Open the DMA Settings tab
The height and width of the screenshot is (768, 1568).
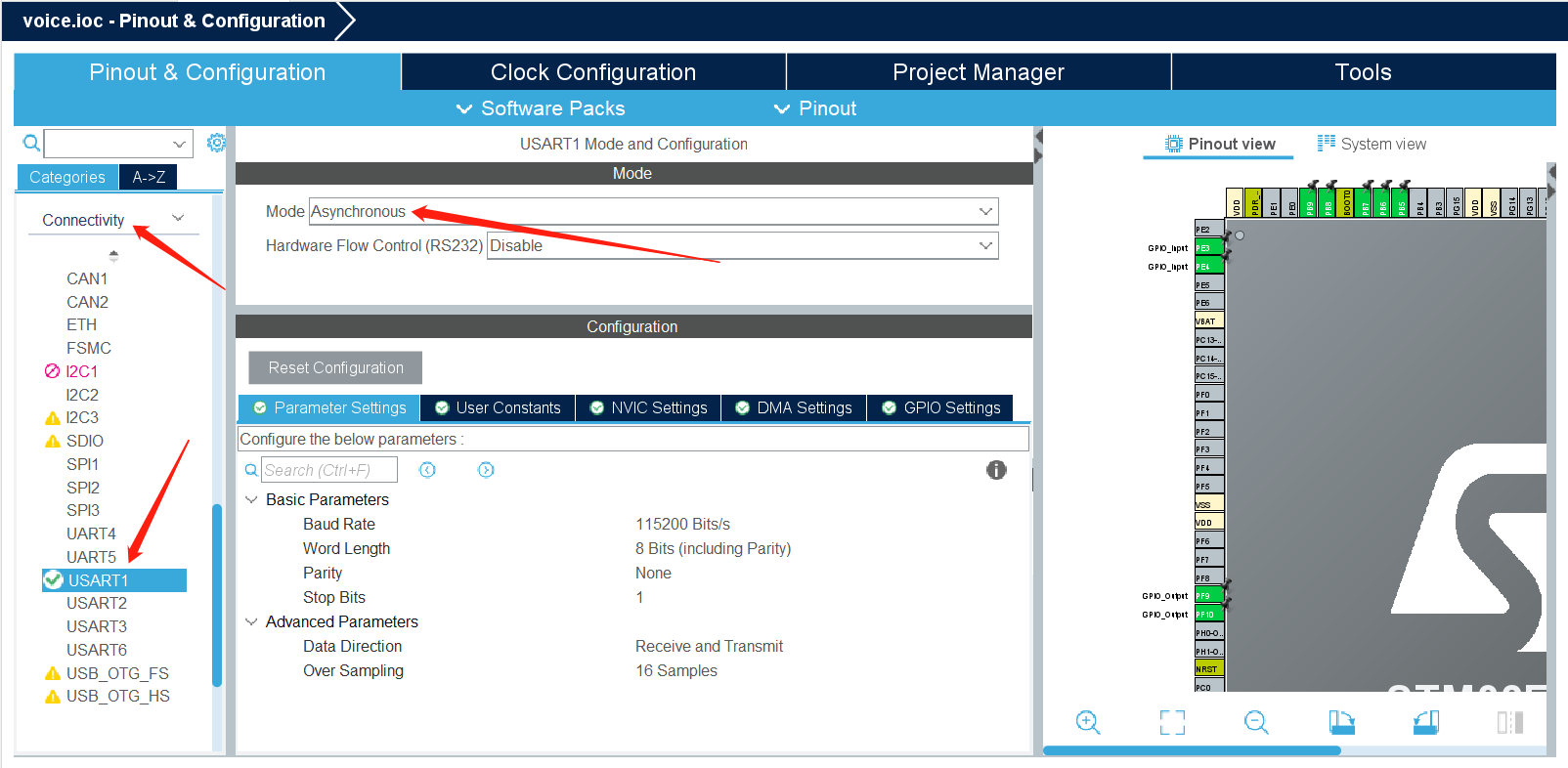pos(794,407)
